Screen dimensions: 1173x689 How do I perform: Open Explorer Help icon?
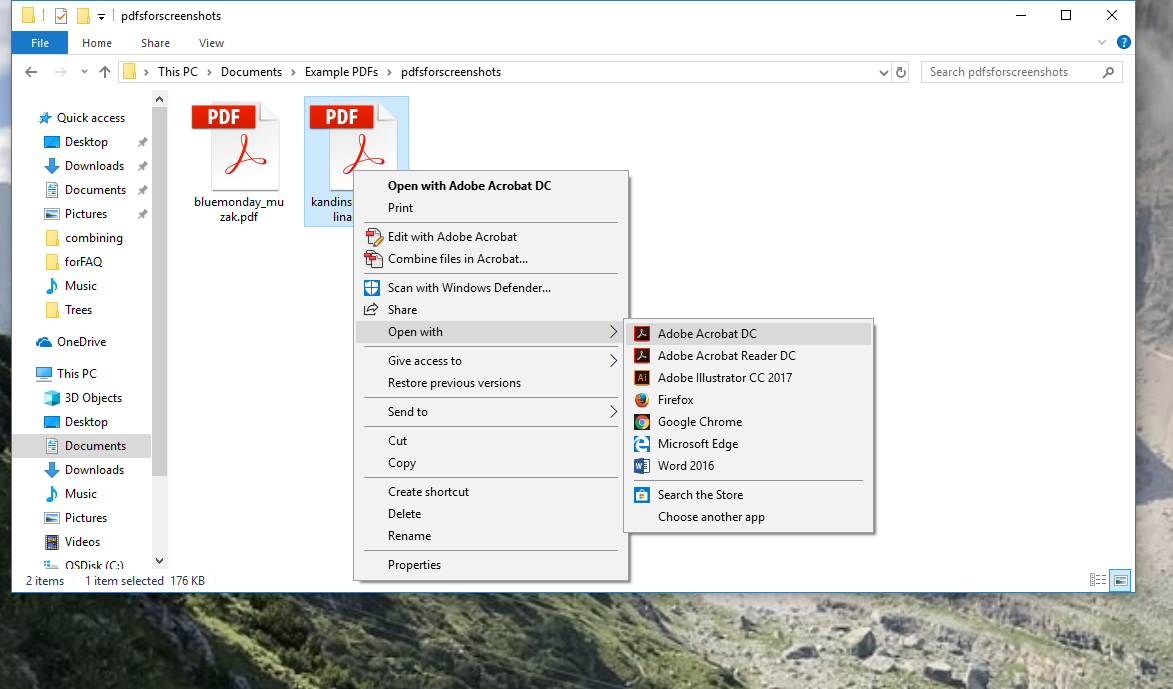(1123, 43)
